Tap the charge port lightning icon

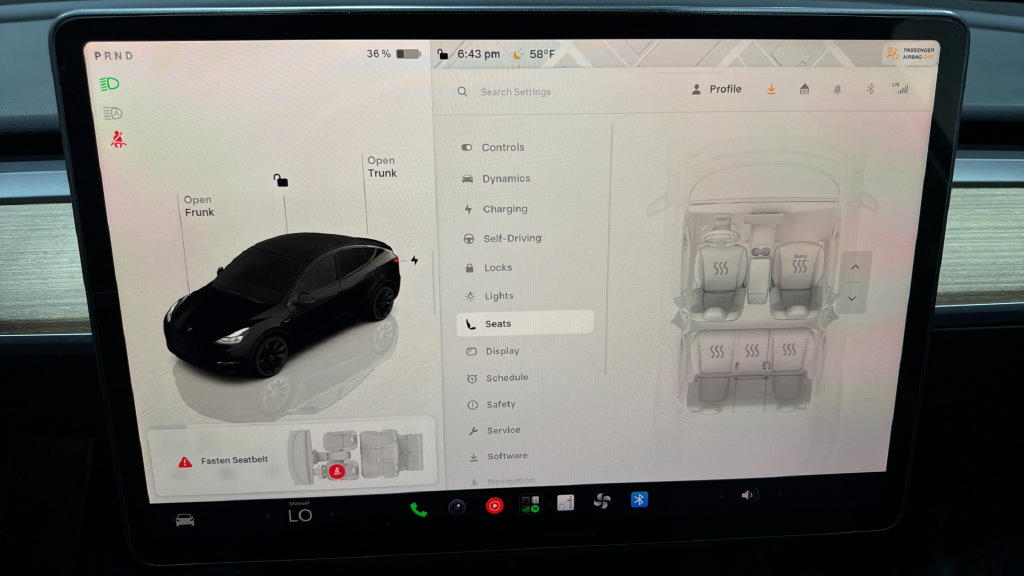click(x=414, y=260)
